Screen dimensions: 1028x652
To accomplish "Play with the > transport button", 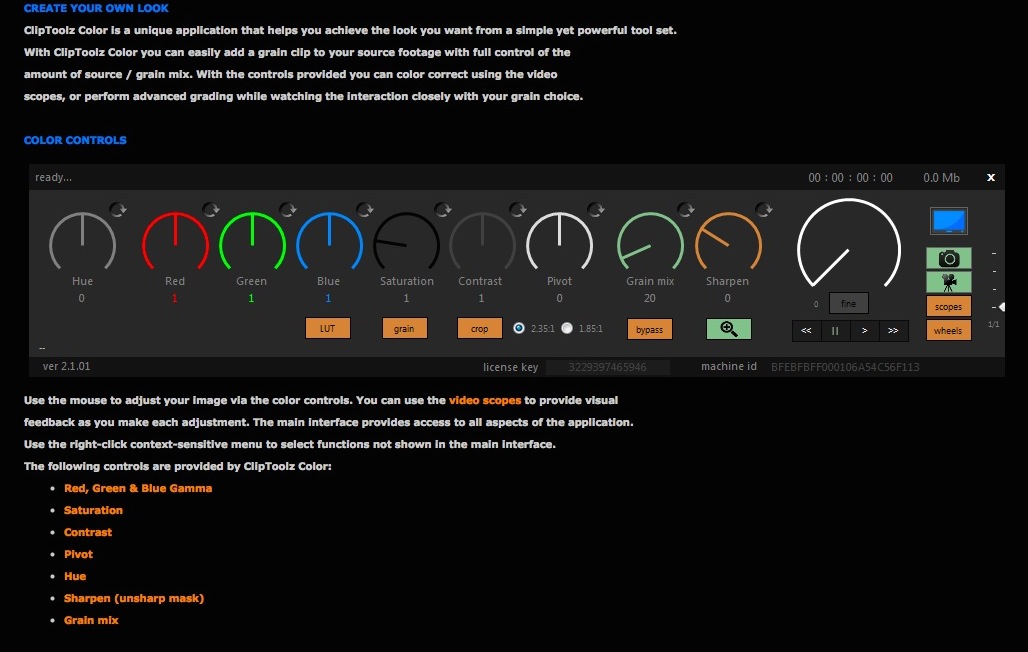I will click(x=865, y=331).
